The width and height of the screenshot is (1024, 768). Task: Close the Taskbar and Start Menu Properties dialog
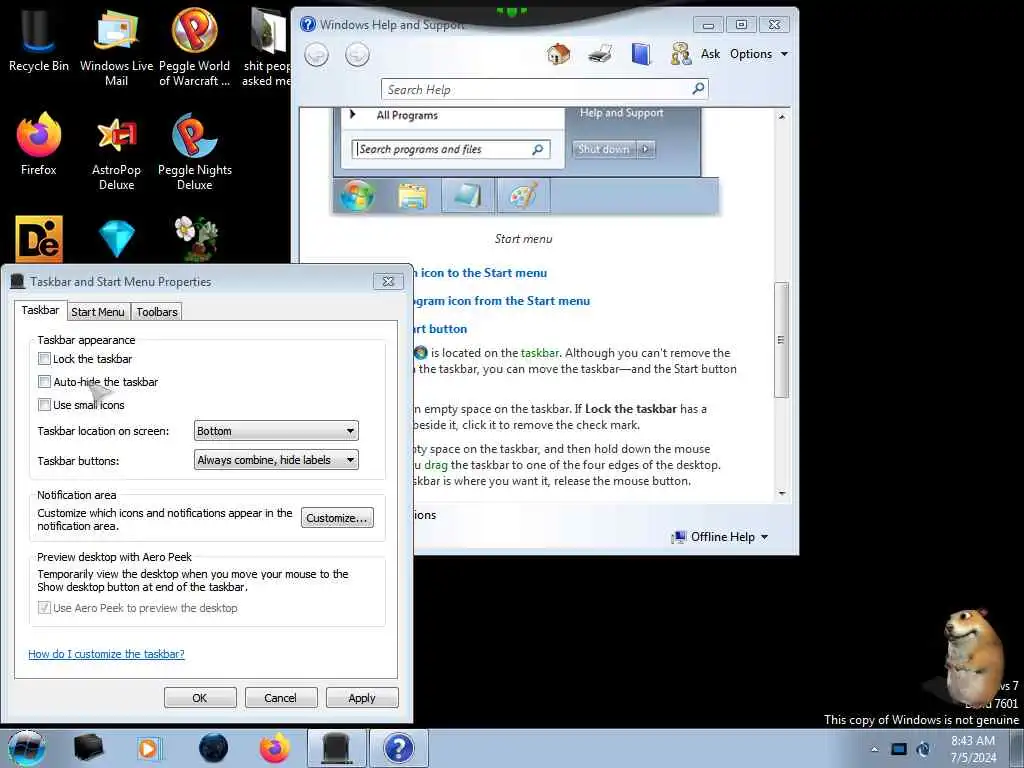click(388, 281)
